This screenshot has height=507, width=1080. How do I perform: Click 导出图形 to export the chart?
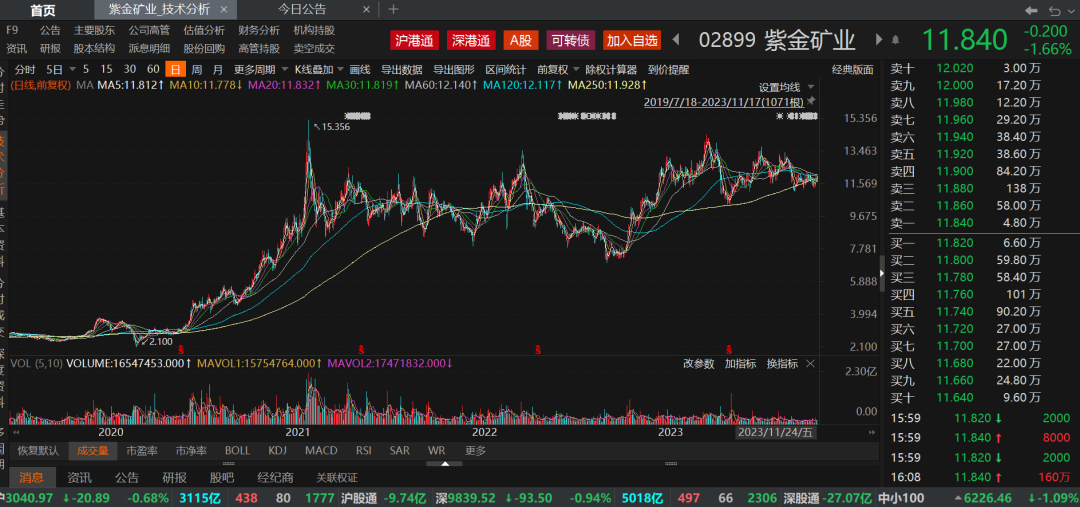pos(454,70)
